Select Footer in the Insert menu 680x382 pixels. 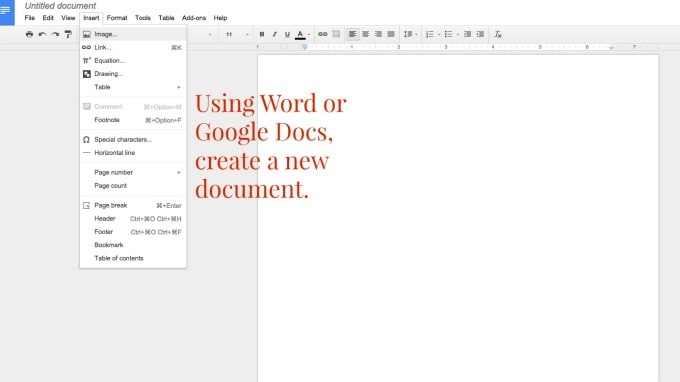[133, 232]
